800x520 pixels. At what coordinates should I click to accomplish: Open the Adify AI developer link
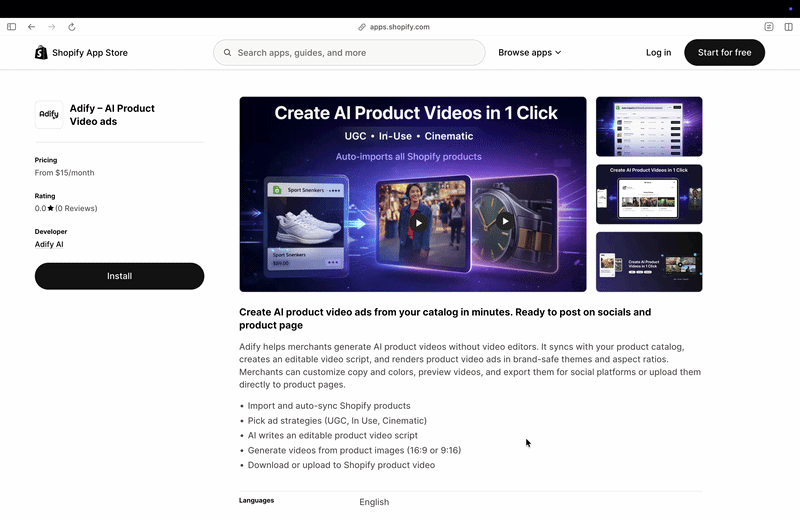(x=49, y=244)
